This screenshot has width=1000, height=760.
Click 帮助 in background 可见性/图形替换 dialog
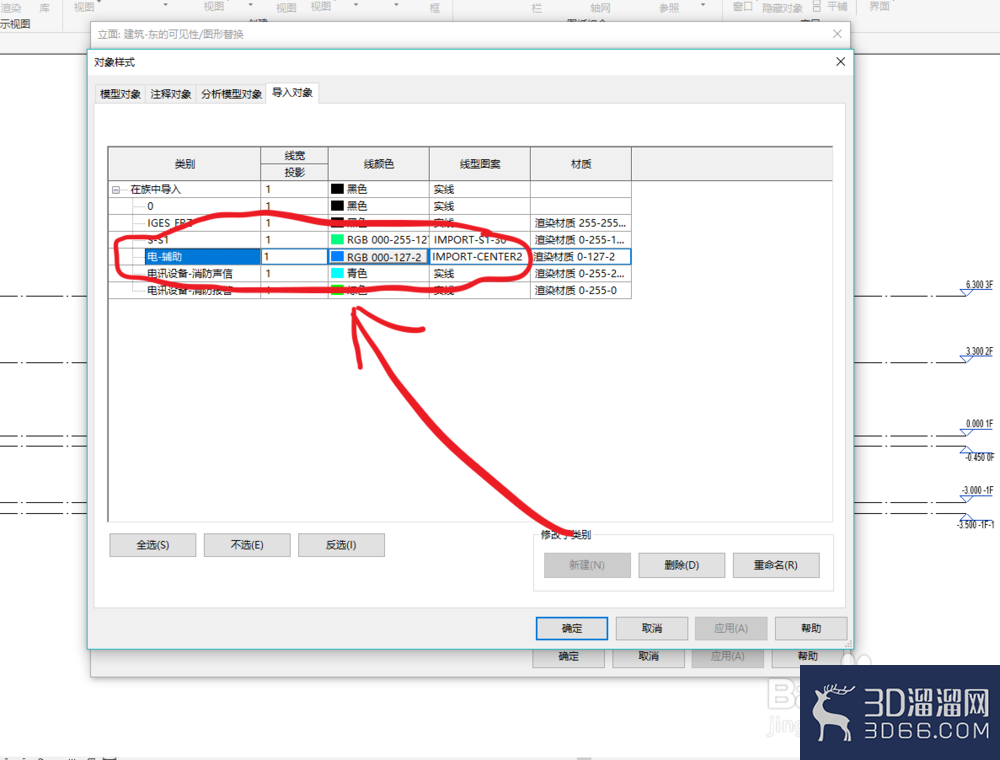(807, 657)
